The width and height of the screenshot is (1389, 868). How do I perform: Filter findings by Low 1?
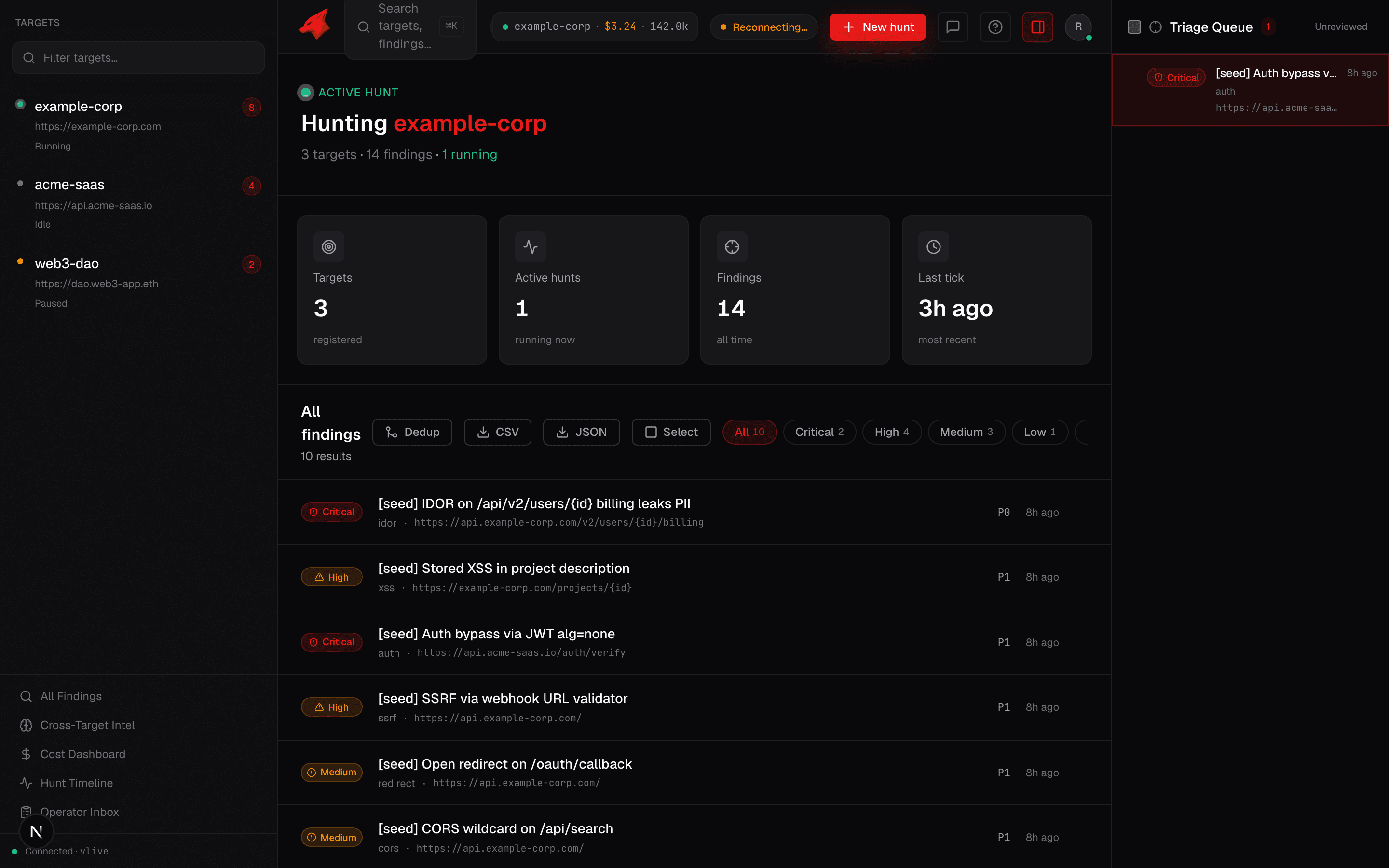coord(1040,432)
